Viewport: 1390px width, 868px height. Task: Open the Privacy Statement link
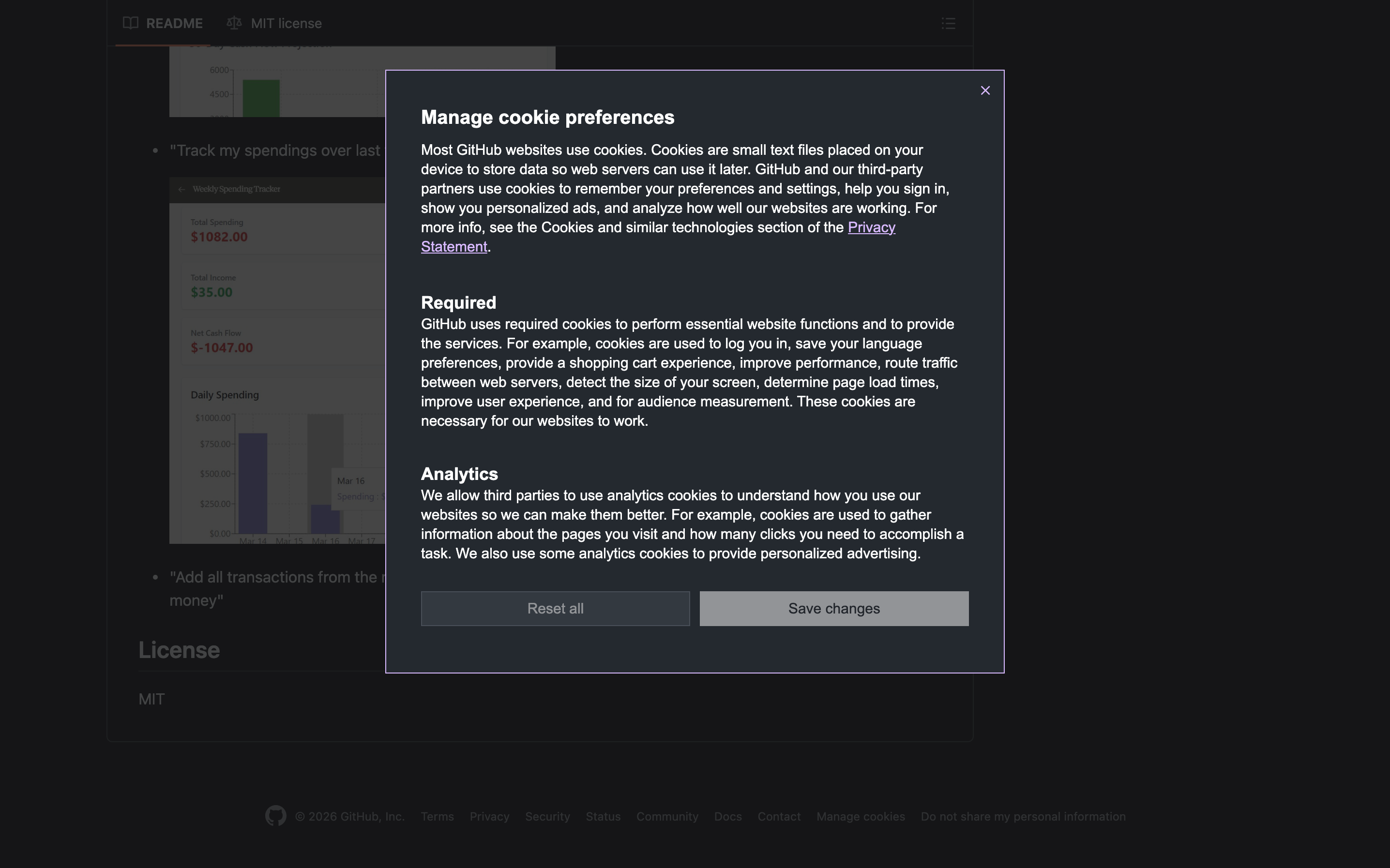click(x=871, y=228)
